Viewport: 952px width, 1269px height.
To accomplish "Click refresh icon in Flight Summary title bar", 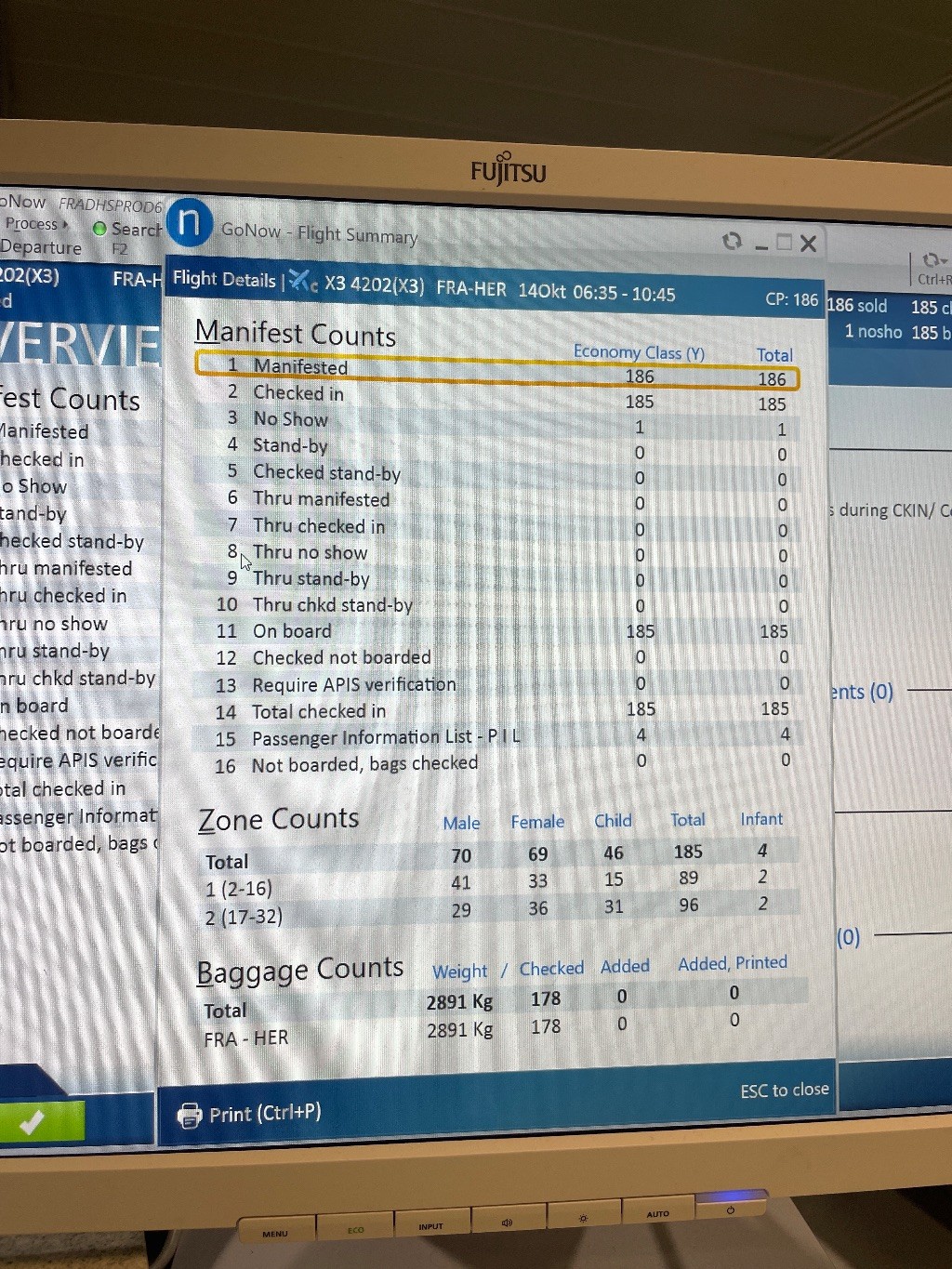I will [x=733, y=242].
